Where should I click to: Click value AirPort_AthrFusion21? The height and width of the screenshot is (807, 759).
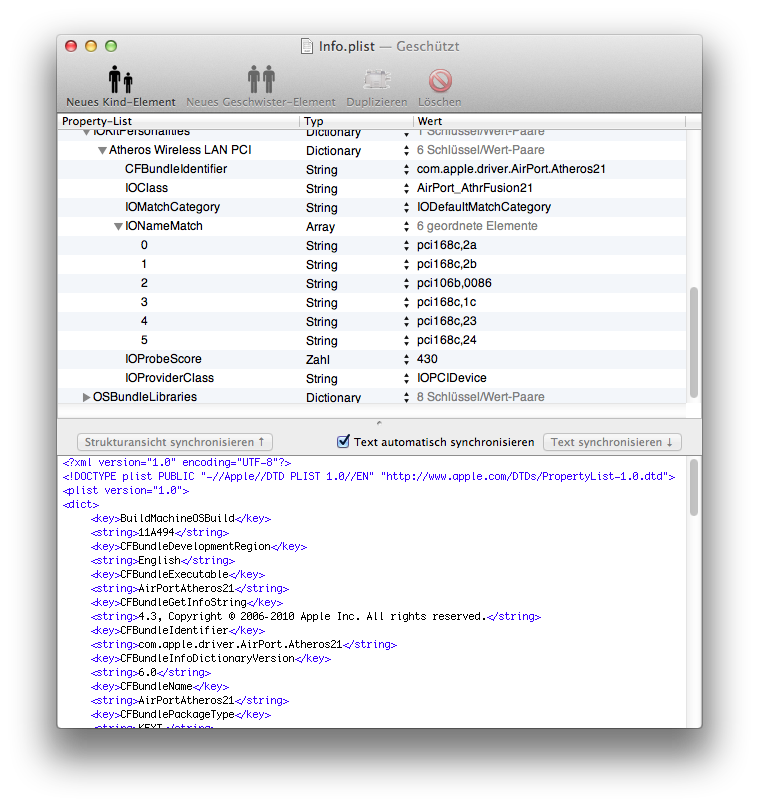pyautogui.click(x=474, y=188)
